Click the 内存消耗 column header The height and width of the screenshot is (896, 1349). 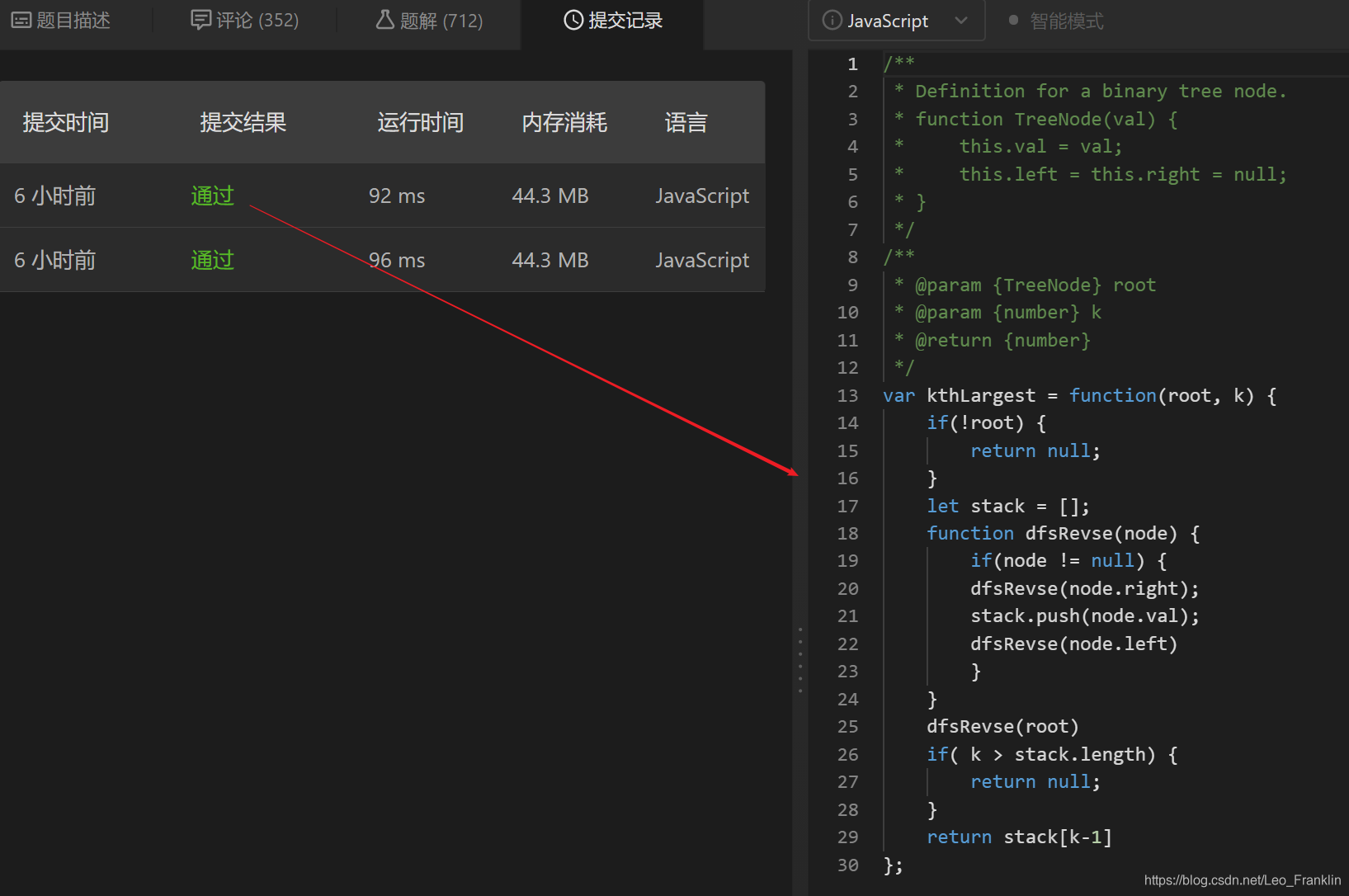pos(564,122)
